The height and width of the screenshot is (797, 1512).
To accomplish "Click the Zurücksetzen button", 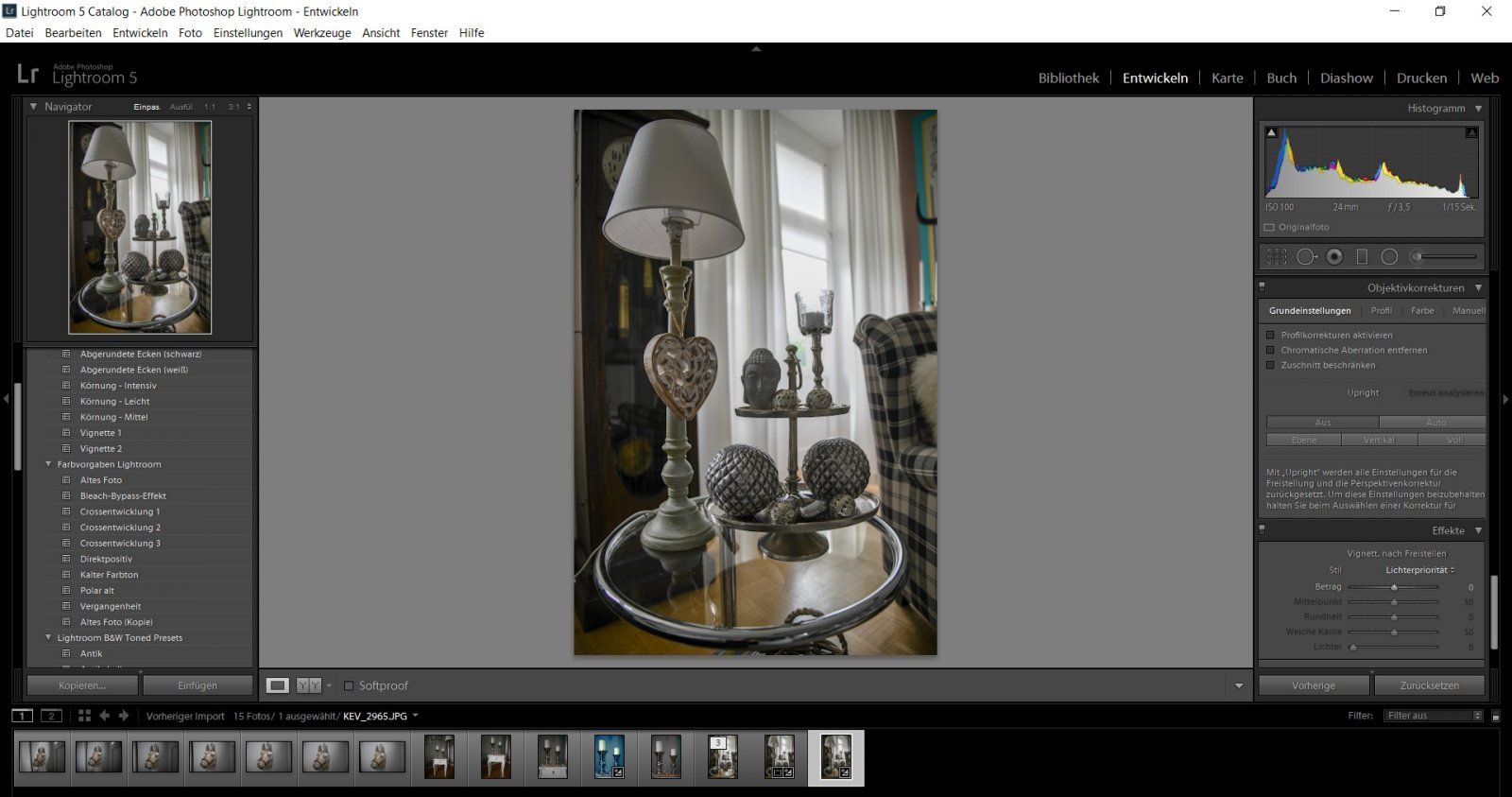I will (x=1429, y=685).
